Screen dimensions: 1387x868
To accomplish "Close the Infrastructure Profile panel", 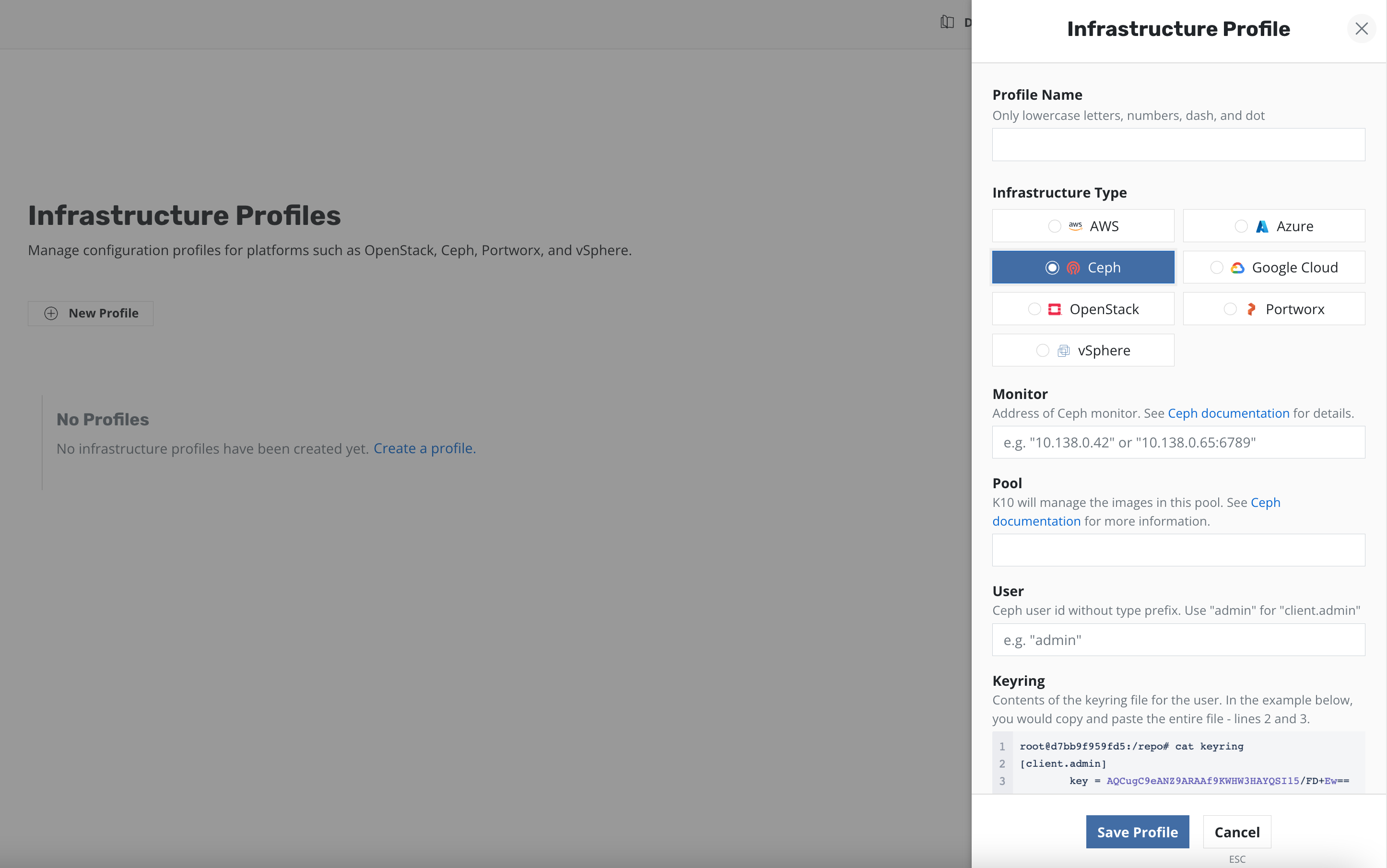I will [1361, 29].
